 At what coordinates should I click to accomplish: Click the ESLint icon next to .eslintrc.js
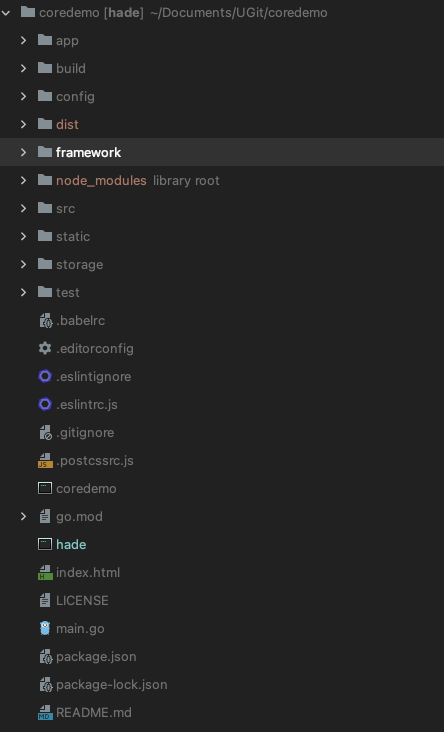(45, 404)
